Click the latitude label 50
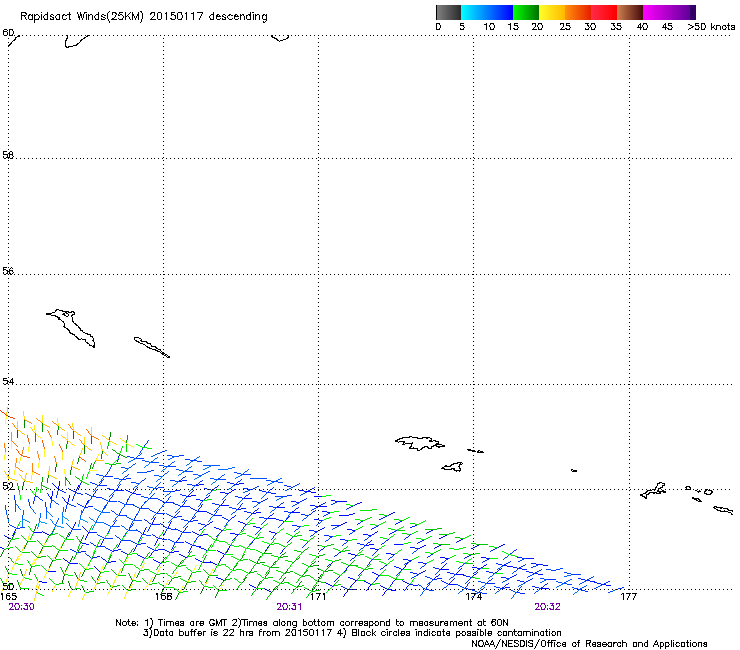The height and width of the screenshot is (650, 740). 8,586
